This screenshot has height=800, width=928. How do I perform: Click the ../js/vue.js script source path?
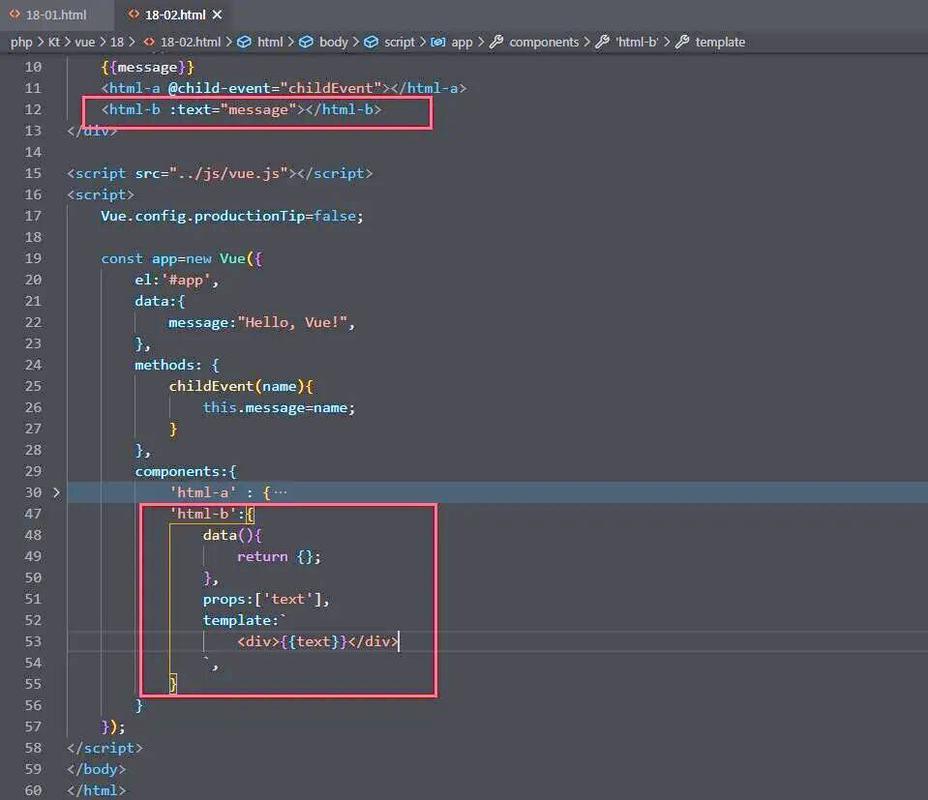tap(228, 173)
